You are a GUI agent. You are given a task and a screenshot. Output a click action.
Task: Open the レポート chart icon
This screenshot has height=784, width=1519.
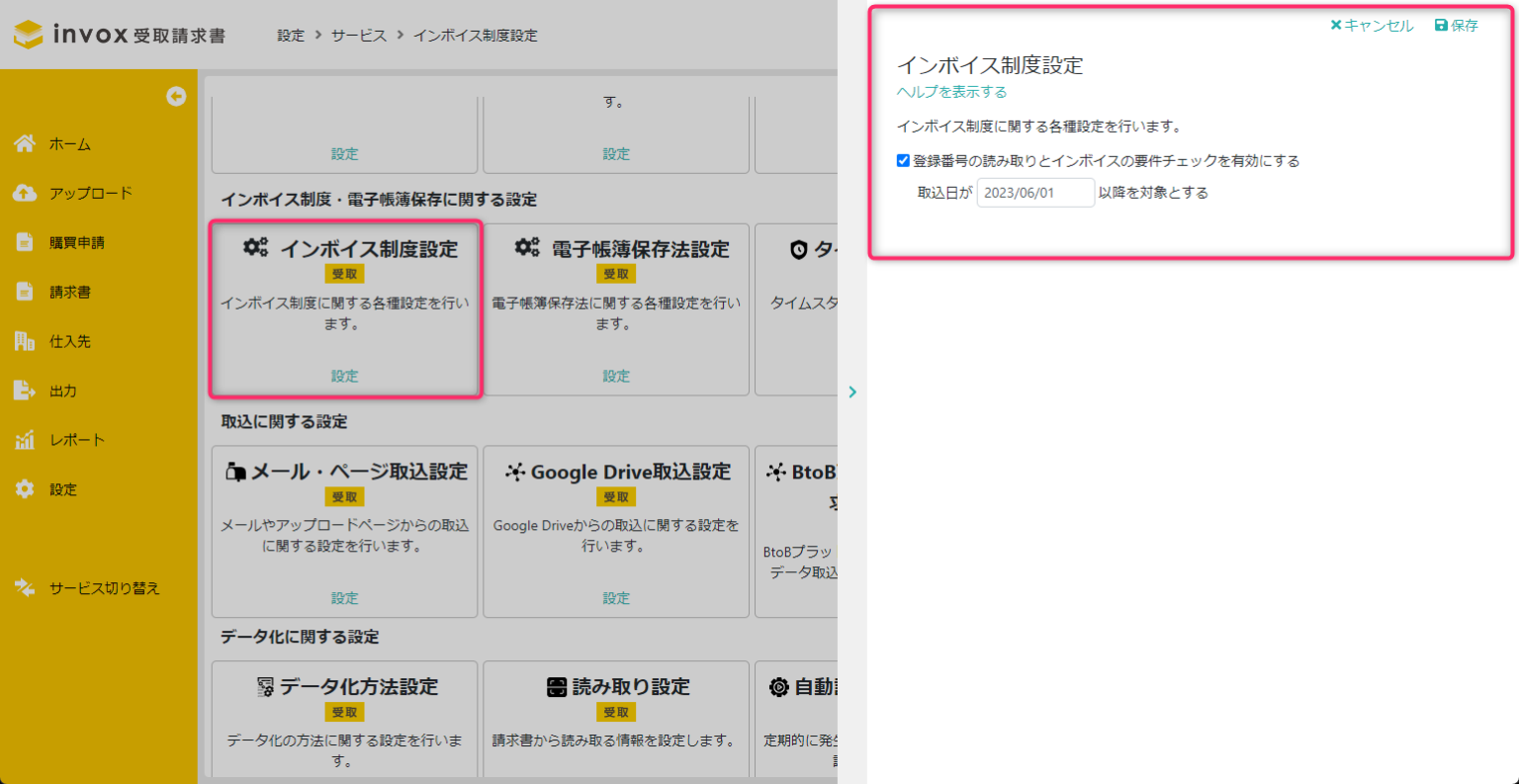(25, 439)
